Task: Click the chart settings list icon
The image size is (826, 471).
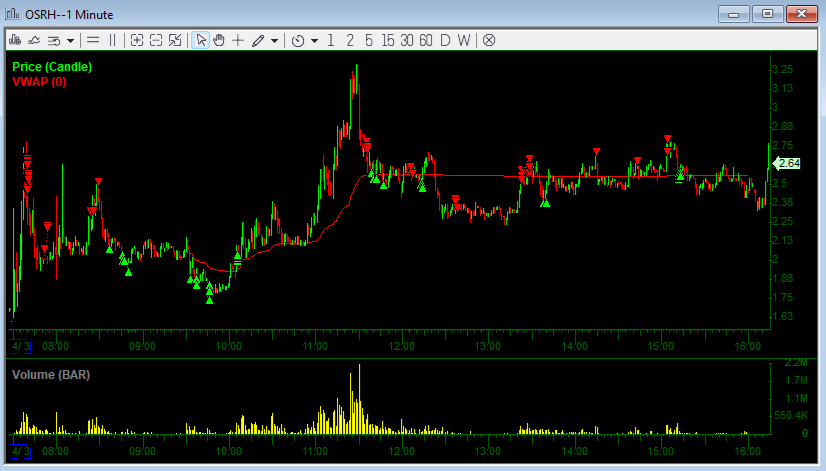Action: pyautogui.click(x=54, y=41)
